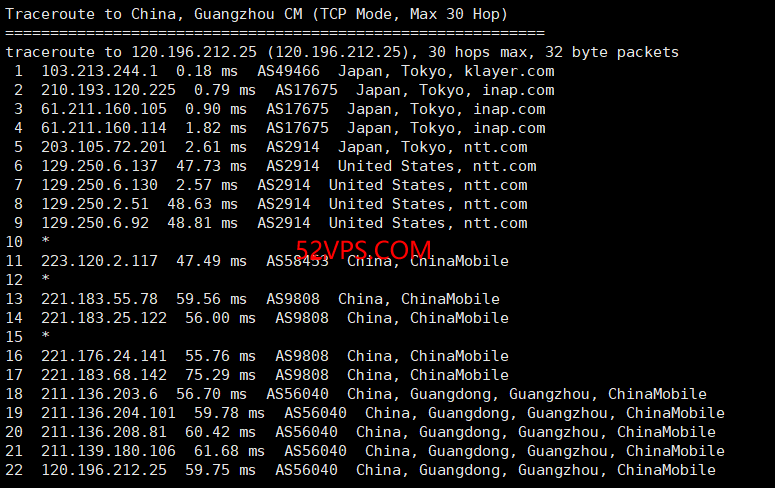Click the IP 210.193.120.225 in hop 2
Screen dimensions: 775x488
(108, 90)
